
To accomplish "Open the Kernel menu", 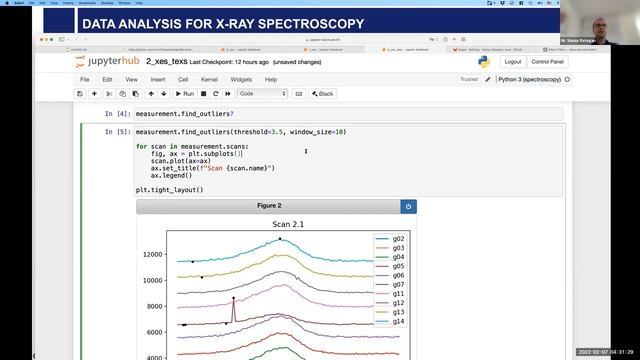I will pyautogui.click(x=209, y=80).
